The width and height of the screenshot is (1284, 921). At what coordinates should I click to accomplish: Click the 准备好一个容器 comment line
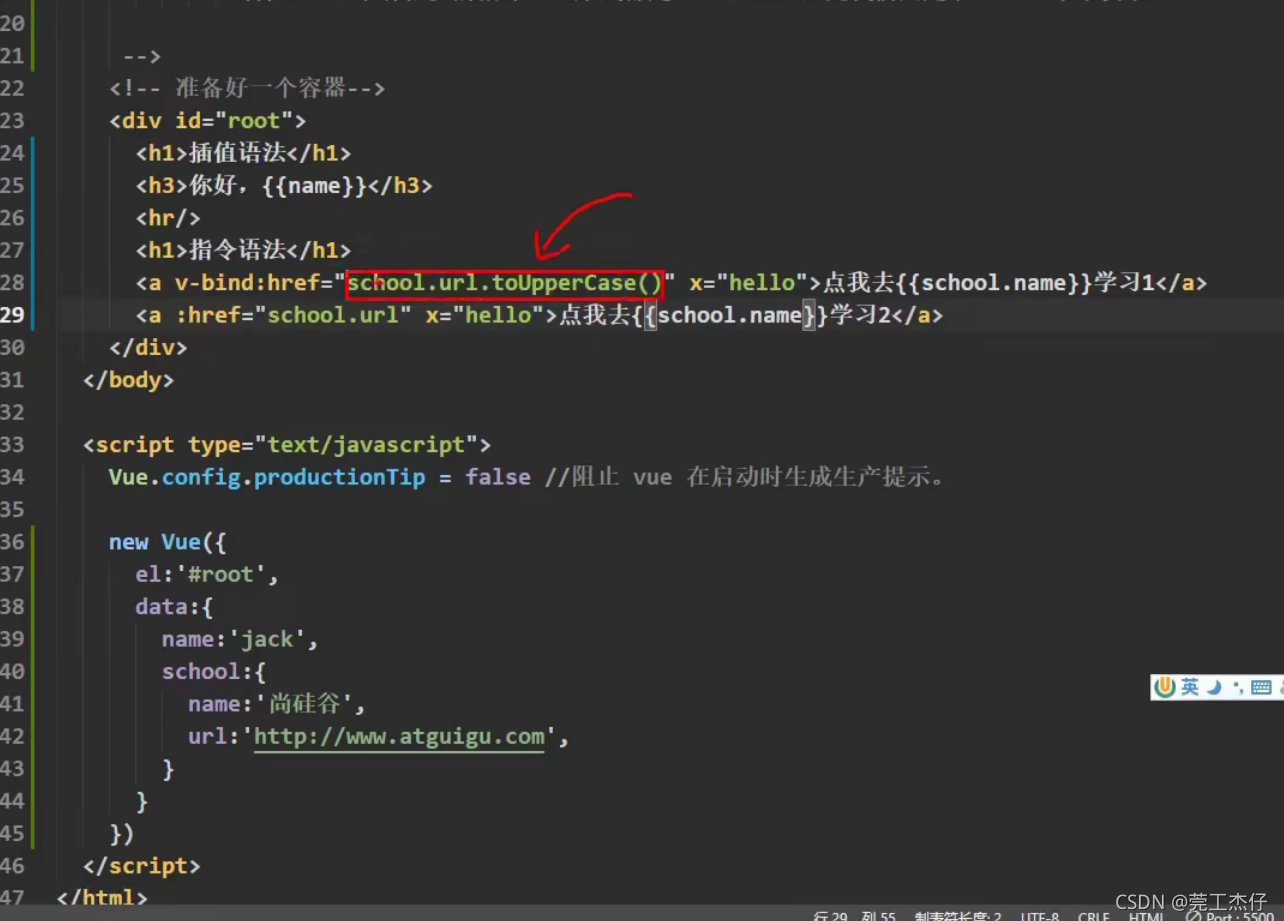[247, 88]
